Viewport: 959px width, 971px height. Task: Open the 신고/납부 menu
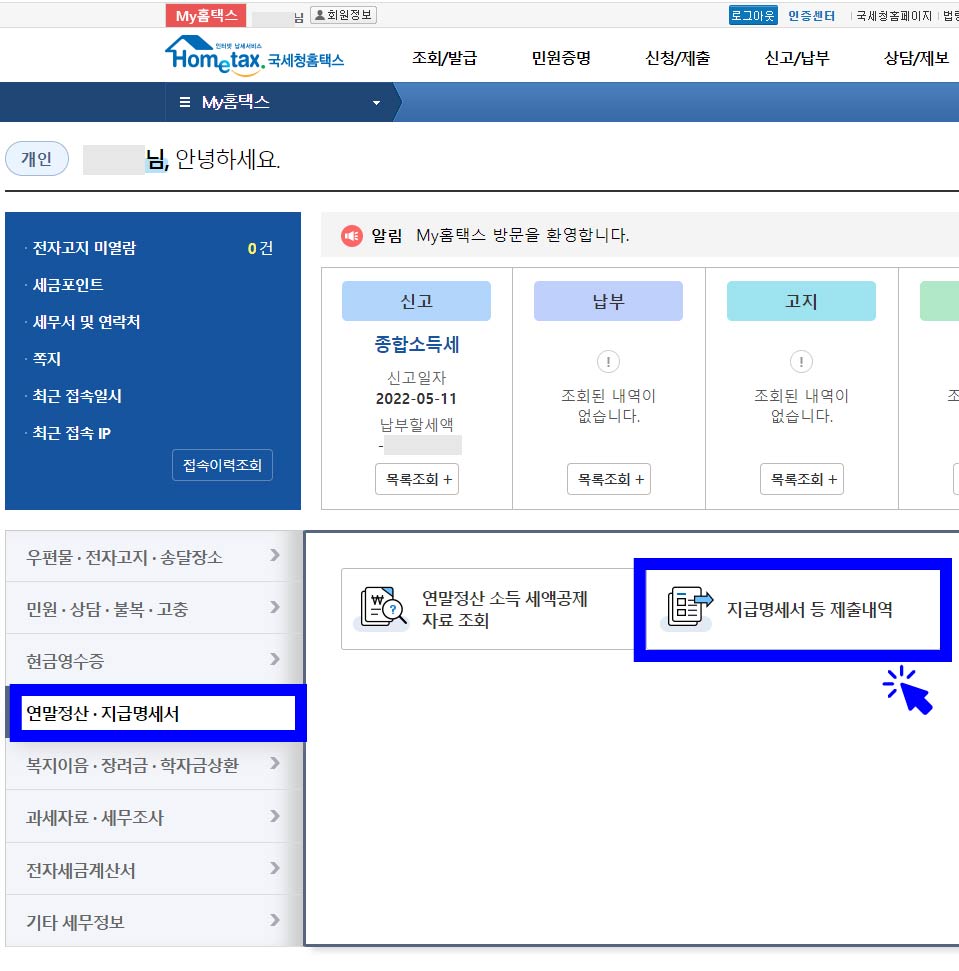coord(795,60)
